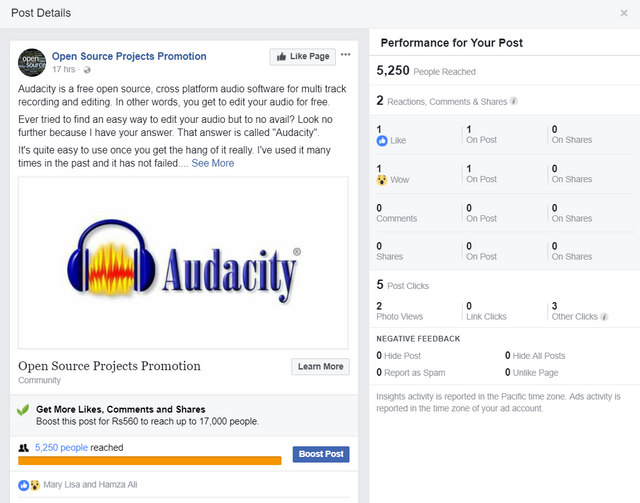Expand the post text with See More
The width and height of the screenshot is (640, 503).
[x=212, y=163]
